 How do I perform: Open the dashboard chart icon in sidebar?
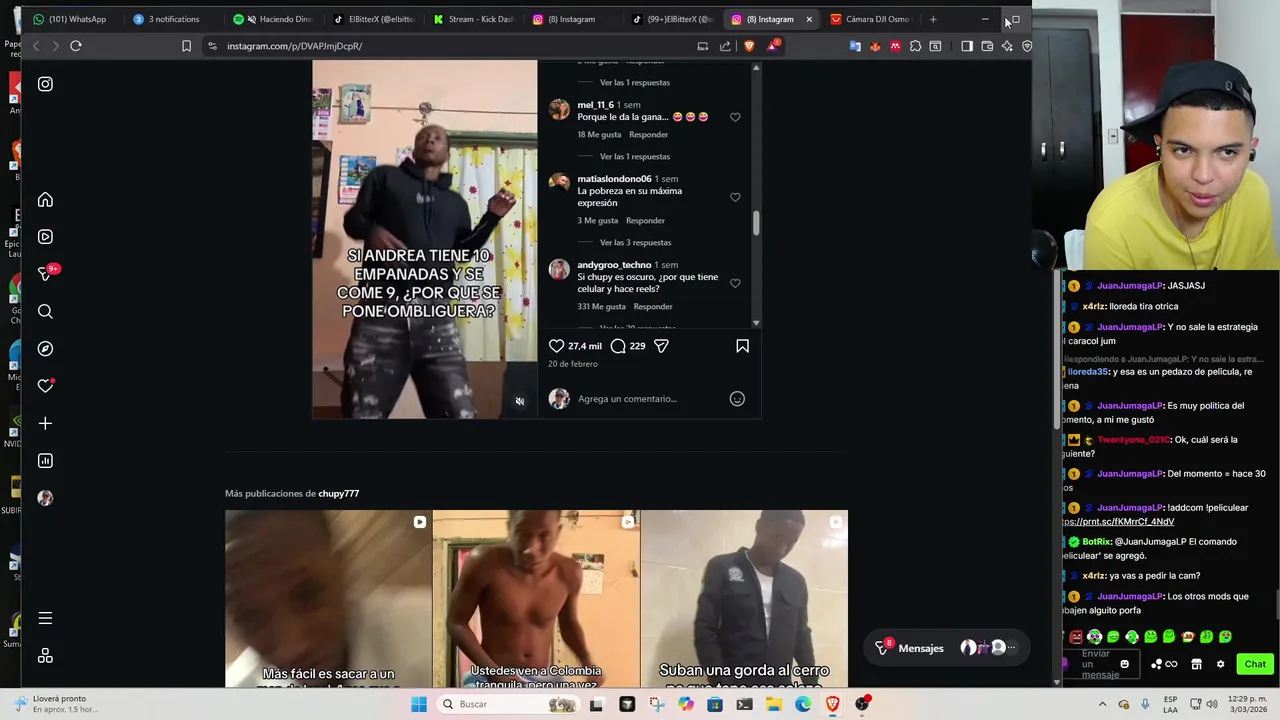click(x=45, y=461)
